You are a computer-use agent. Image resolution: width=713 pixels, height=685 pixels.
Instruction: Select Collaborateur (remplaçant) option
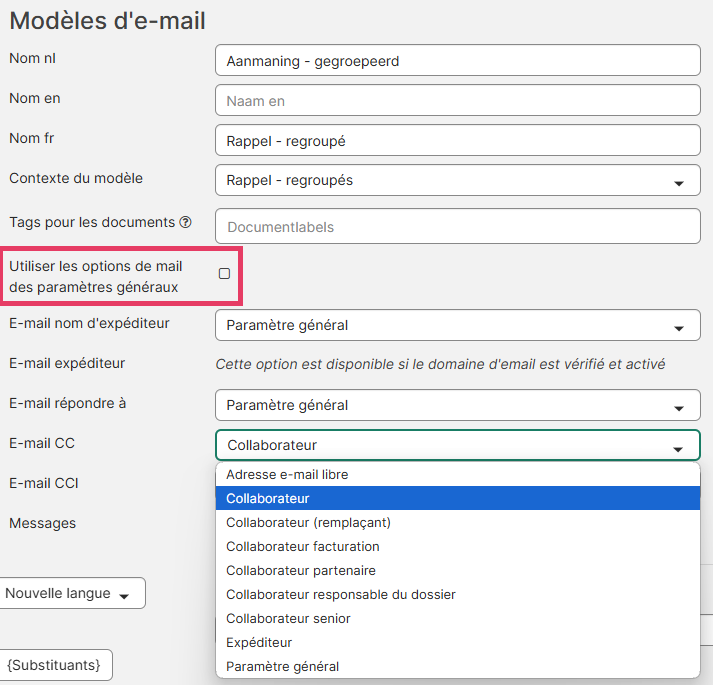(x=457, y=523)
